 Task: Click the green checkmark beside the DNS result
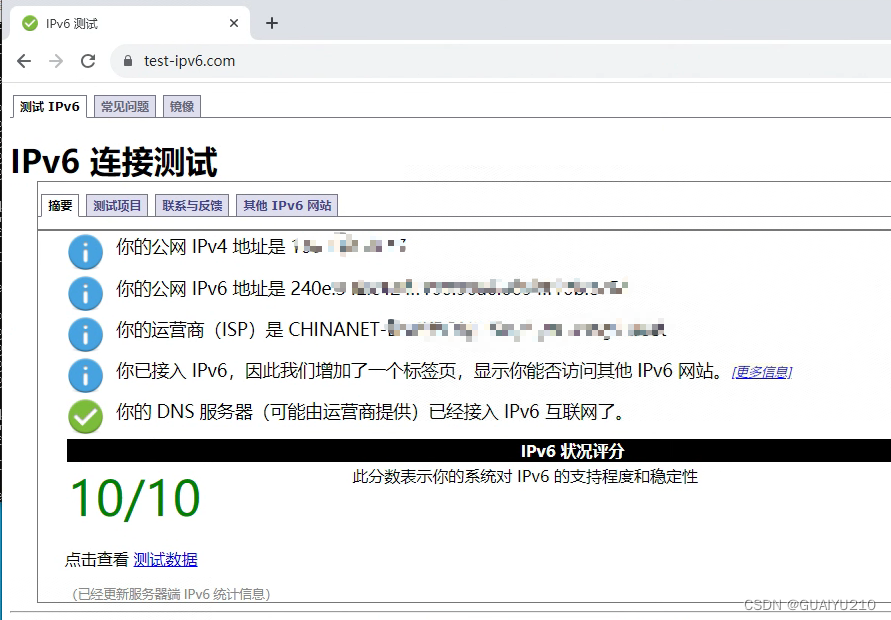[x=85, y=416]
